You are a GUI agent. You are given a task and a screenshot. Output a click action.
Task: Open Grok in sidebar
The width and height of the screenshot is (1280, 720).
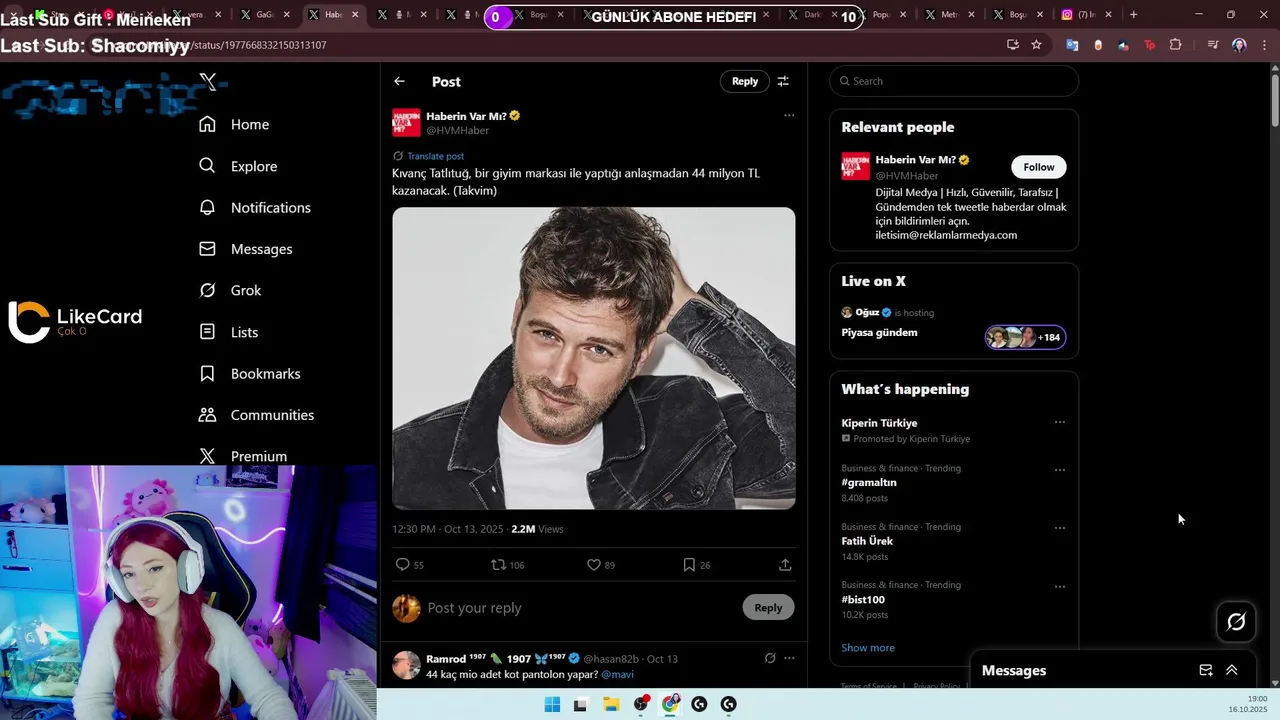[230, 290]
